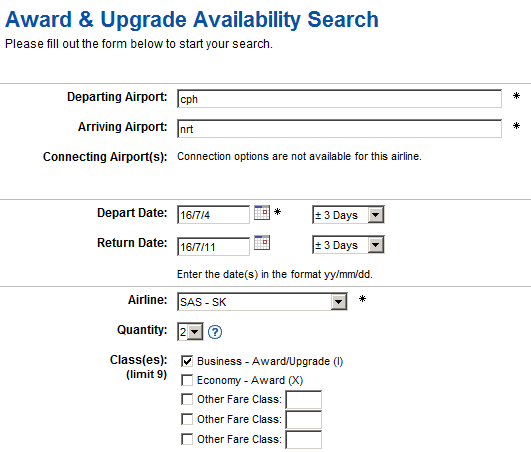The width and height of the screenshot is (531, 452).
Task: Uncheck Business - Award/Upgrade (I) checkbox
Action: point(187,361)
